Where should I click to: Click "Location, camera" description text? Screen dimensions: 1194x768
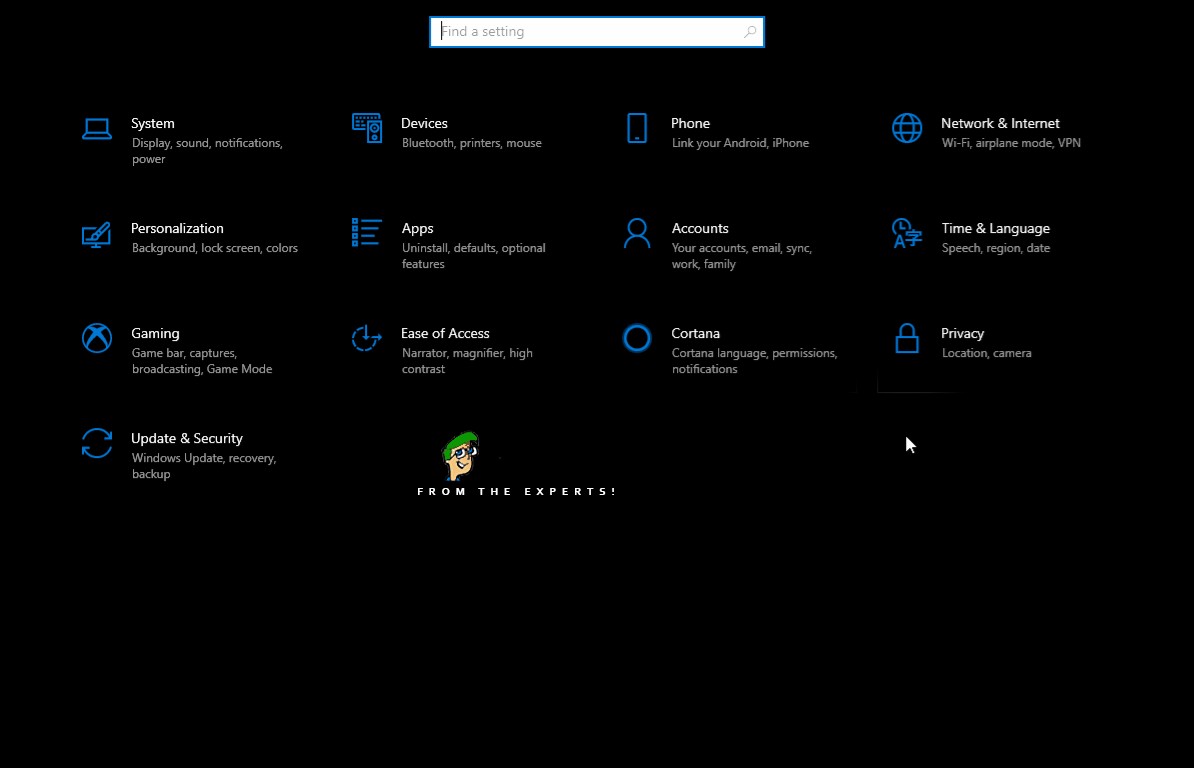tap(986, 353)
